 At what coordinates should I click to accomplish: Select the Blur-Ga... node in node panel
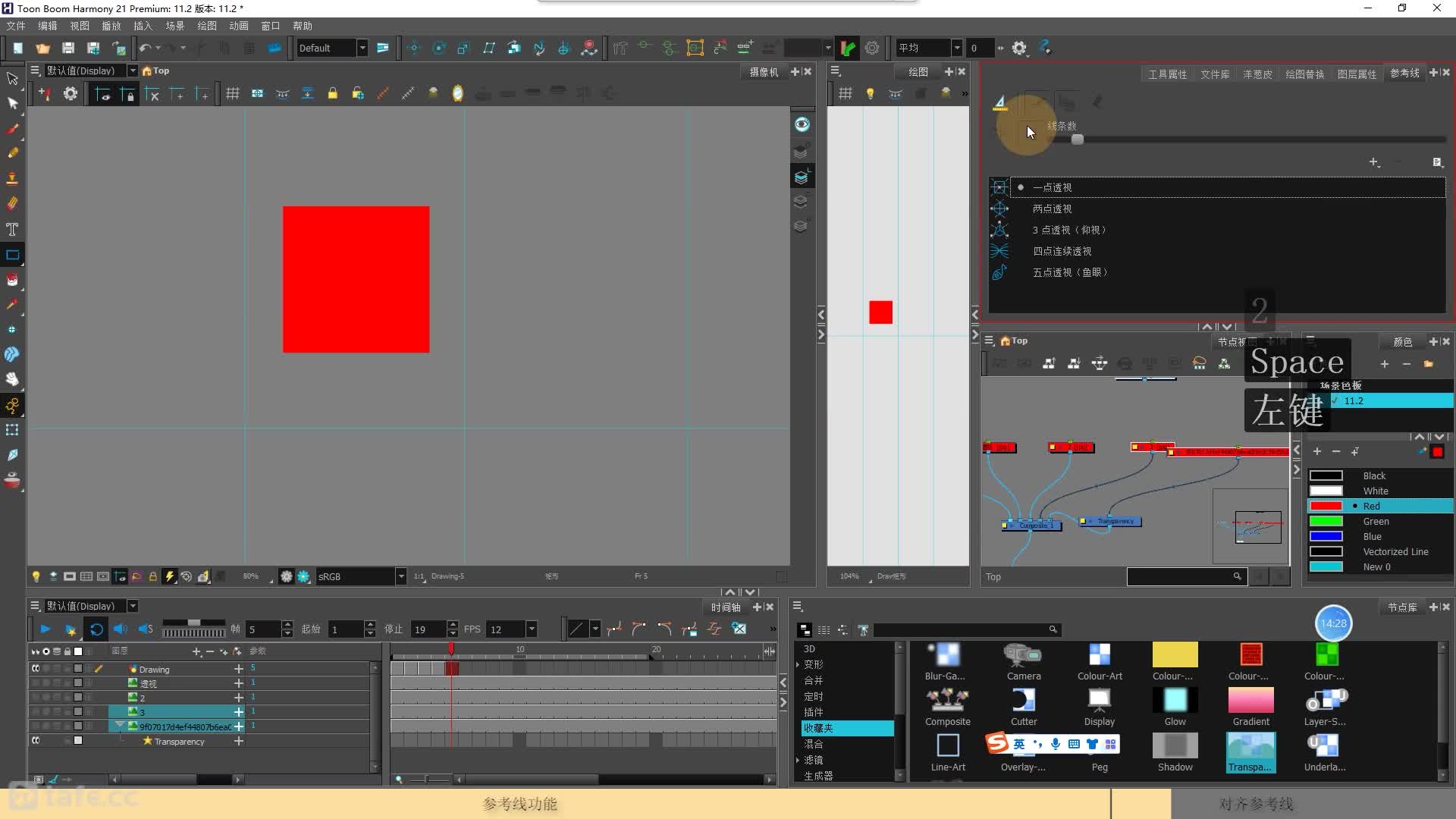[946, 660]
